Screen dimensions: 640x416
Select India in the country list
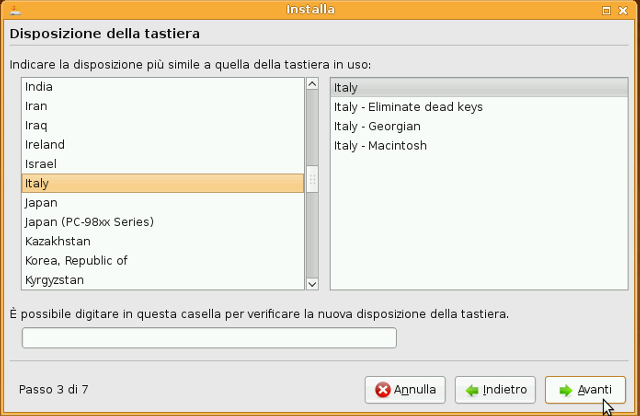[162, 87]
